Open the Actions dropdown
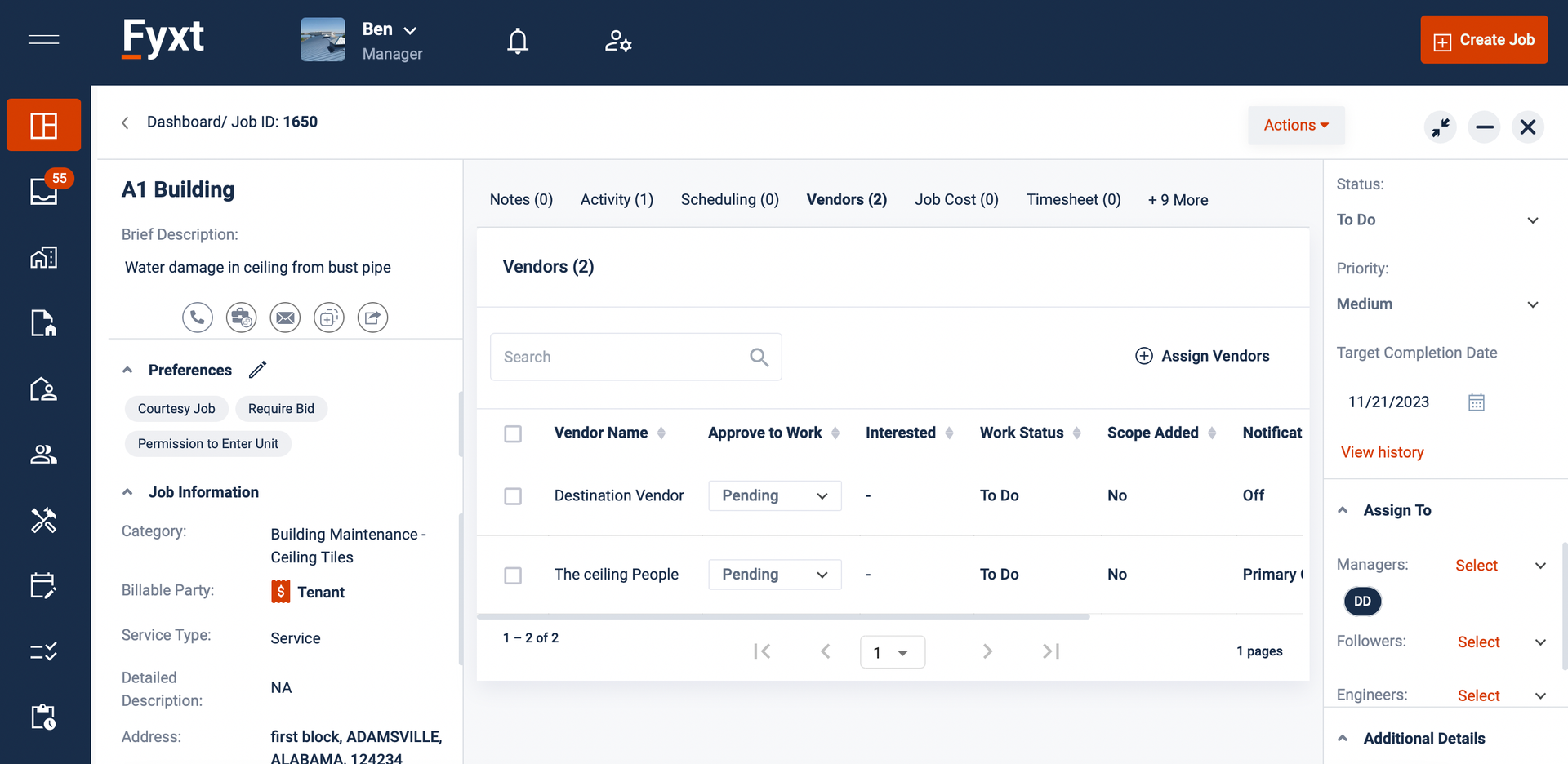The width and height of the screenshot is (1568, 764). 1296,125
